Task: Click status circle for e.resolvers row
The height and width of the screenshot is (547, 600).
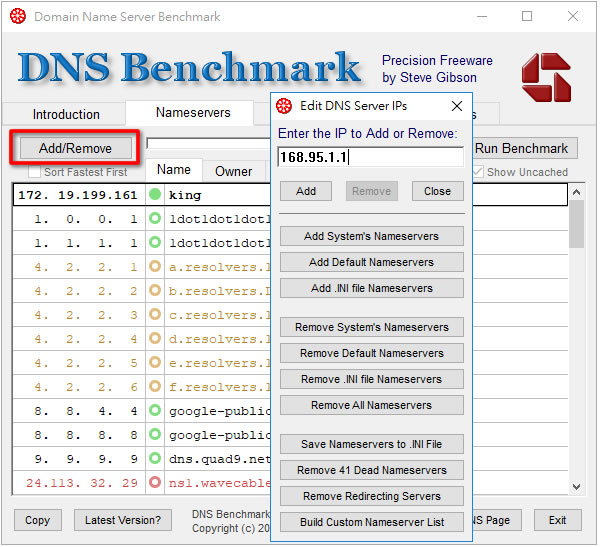Action: 155,362
